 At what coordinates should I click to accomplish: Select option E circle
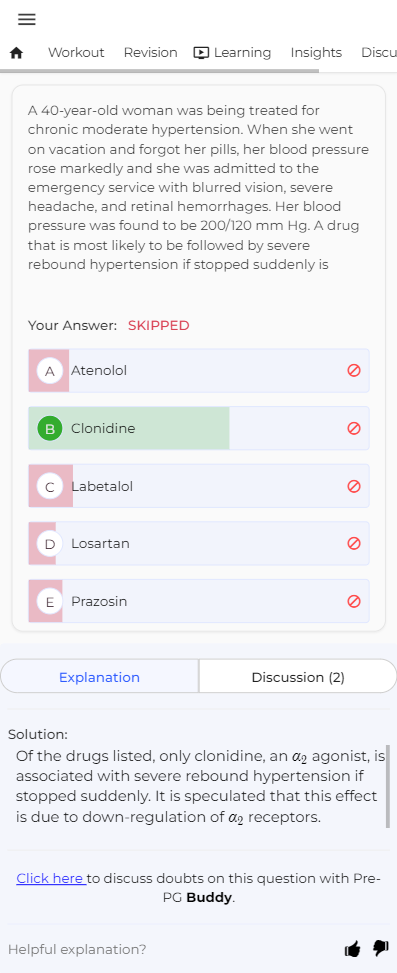click(50, 602)
